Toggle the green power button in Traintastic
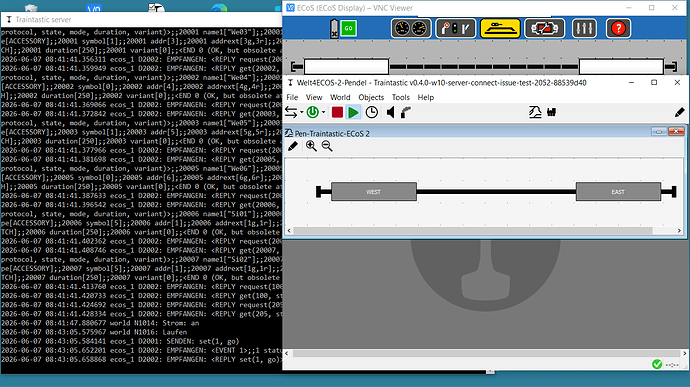This screenshot has width=690, height=387. [313, 112]
